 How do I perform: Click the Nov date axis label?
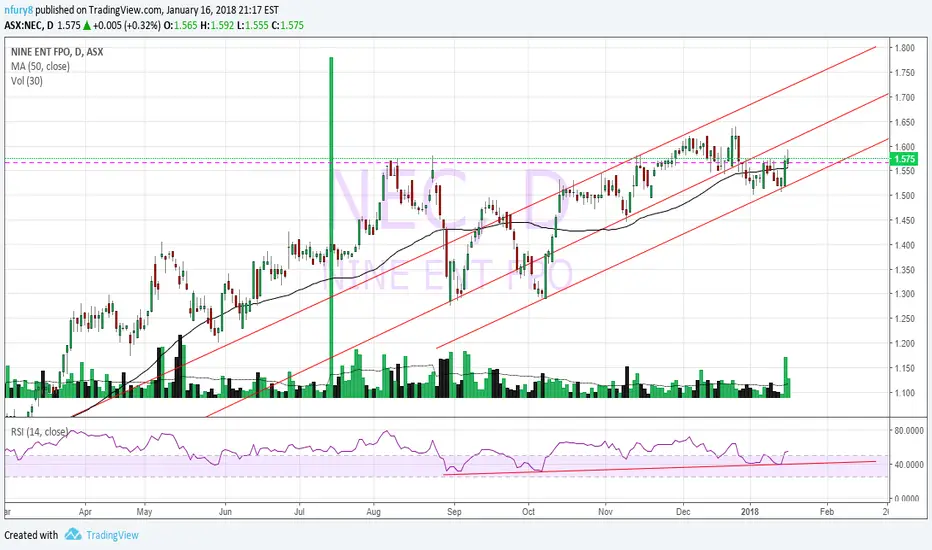pyautogui.click(x=605, y=511)
